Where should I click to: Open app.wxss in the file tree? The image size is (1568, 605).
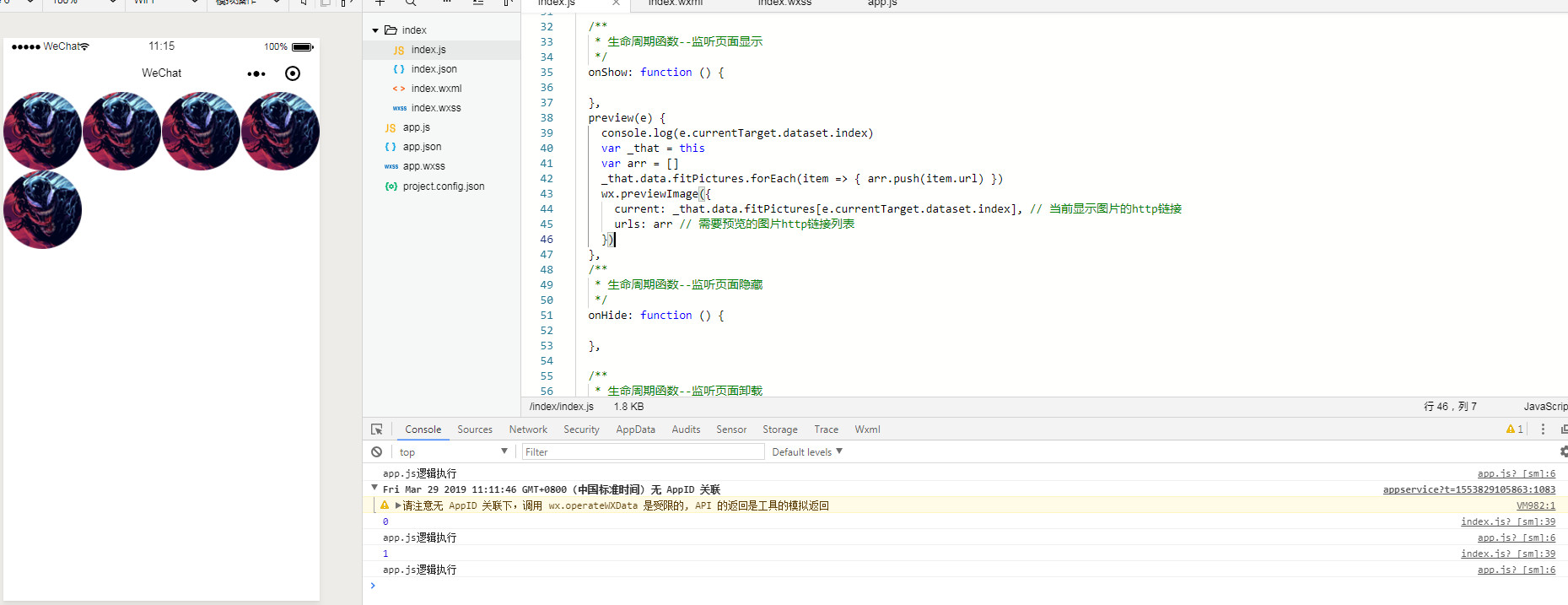(x=423, y=166)
